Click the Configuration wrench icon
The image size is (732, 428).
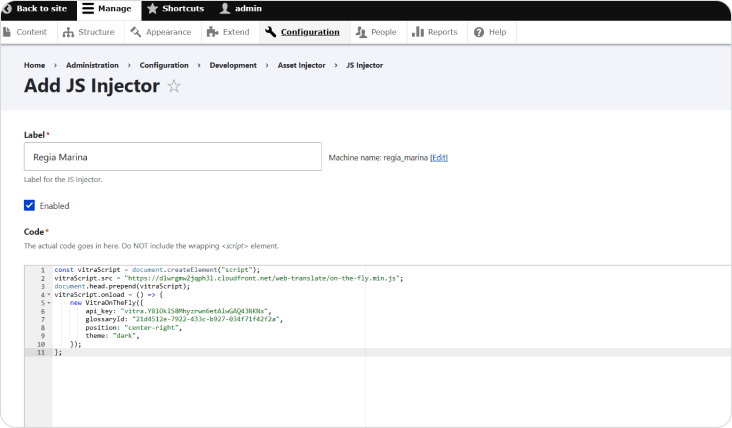click(270, 32)
